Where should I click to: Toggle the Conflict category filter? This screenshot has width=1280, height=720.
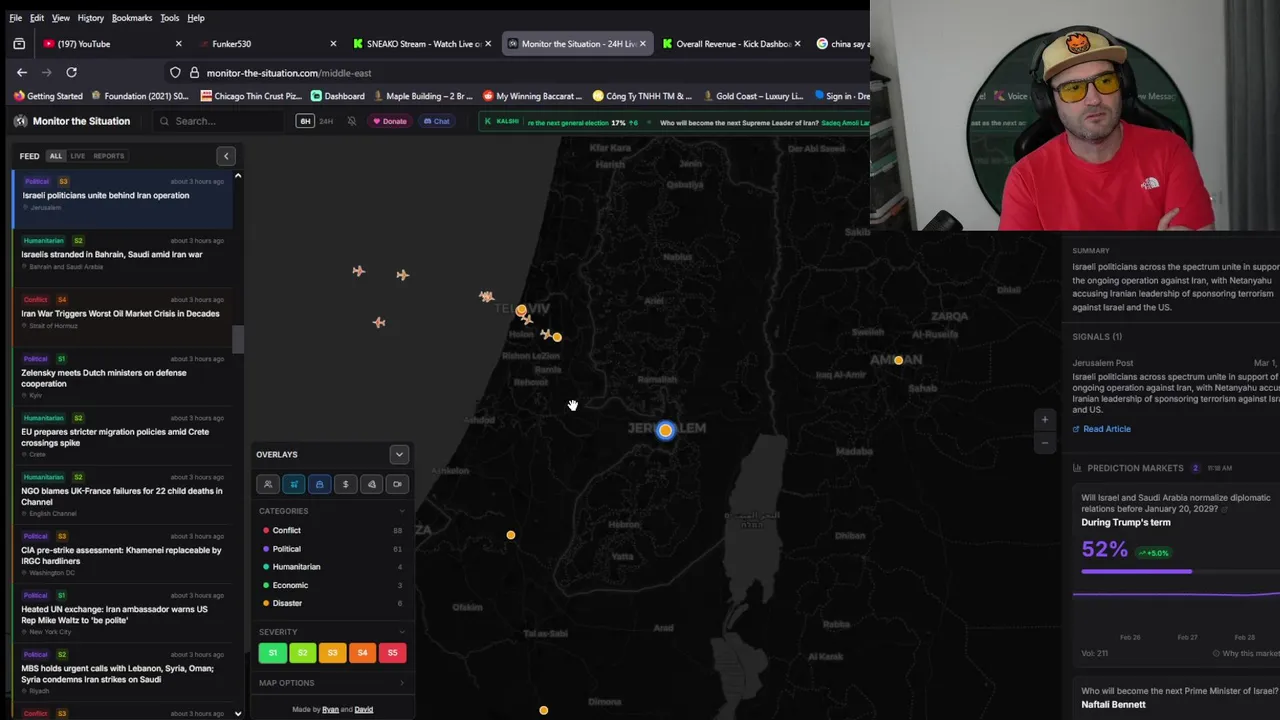(x=332, y=530)
